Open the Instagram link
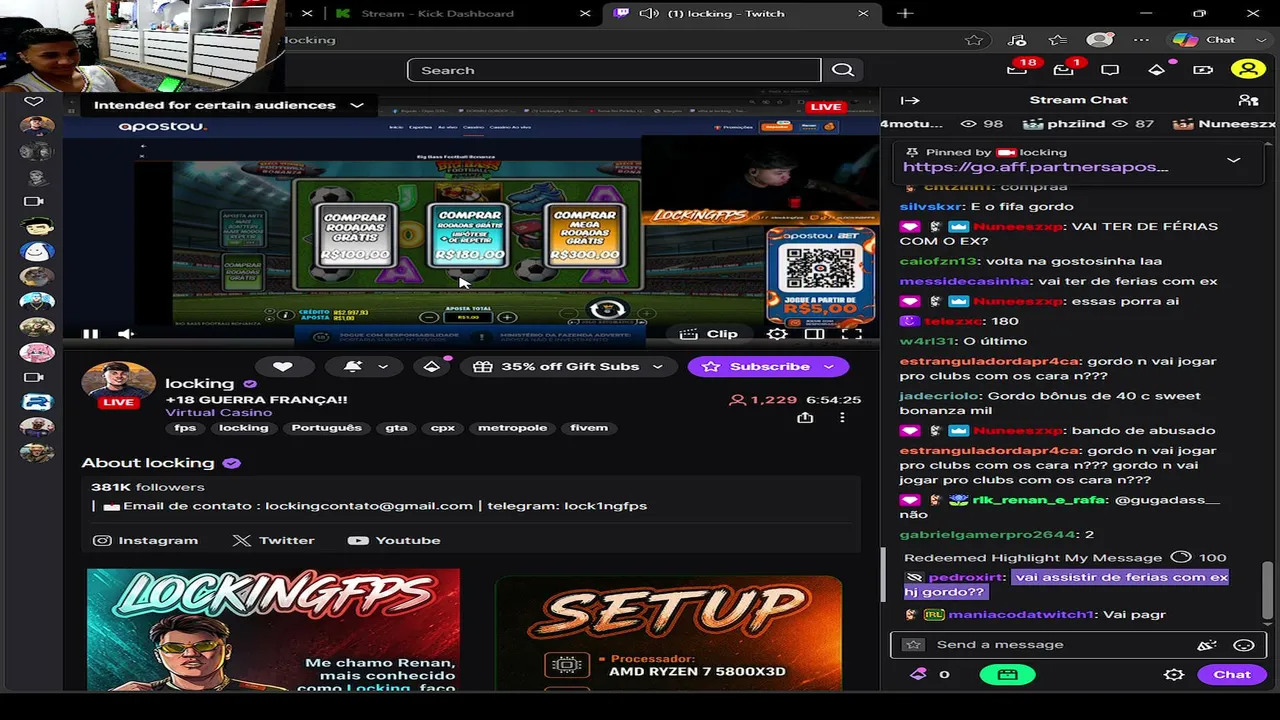1280x720 pixels. point(146,541)
